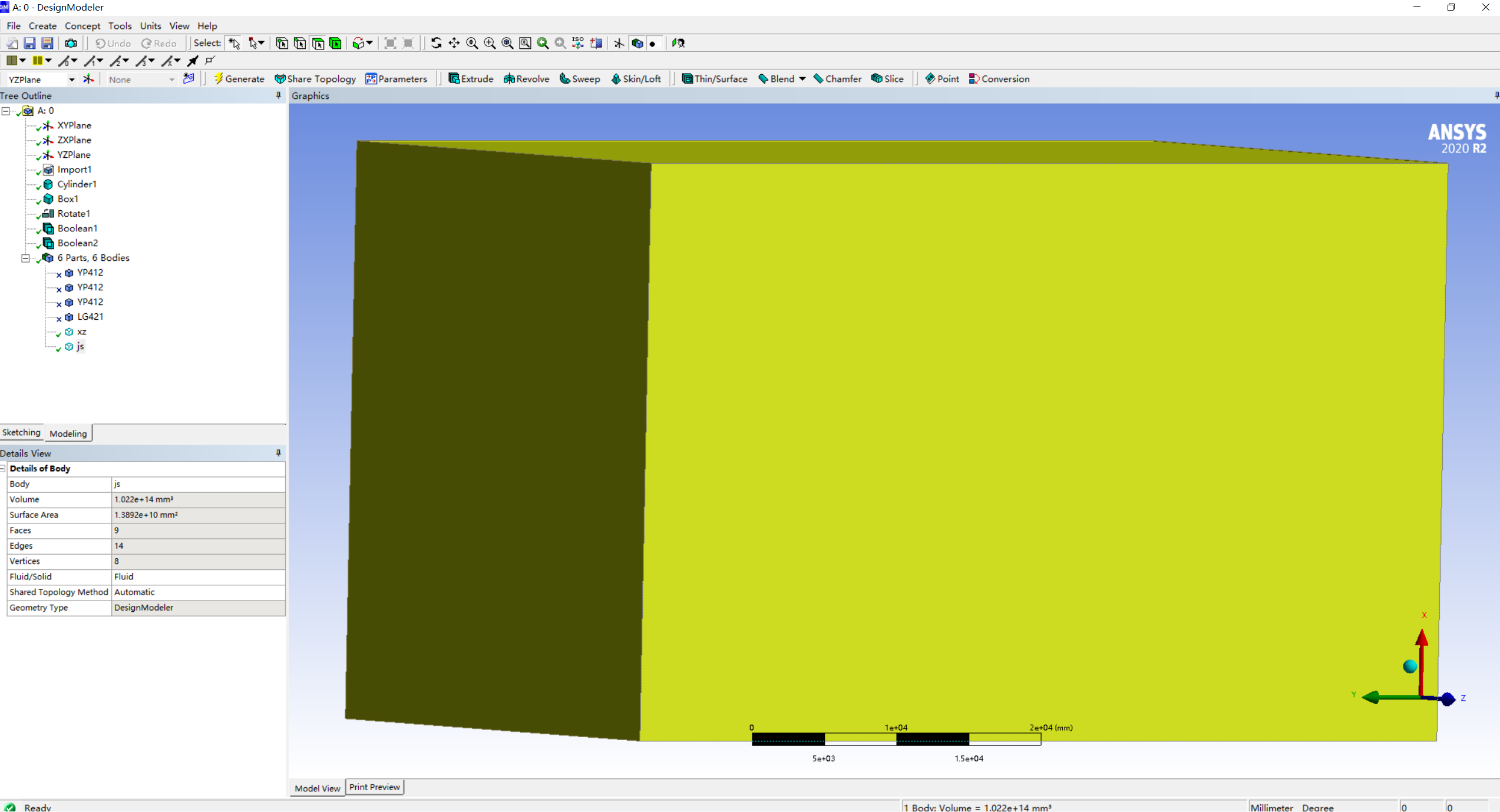Click Shrink Face Selection icon
1500x812 pixels.
click(408, 43)
